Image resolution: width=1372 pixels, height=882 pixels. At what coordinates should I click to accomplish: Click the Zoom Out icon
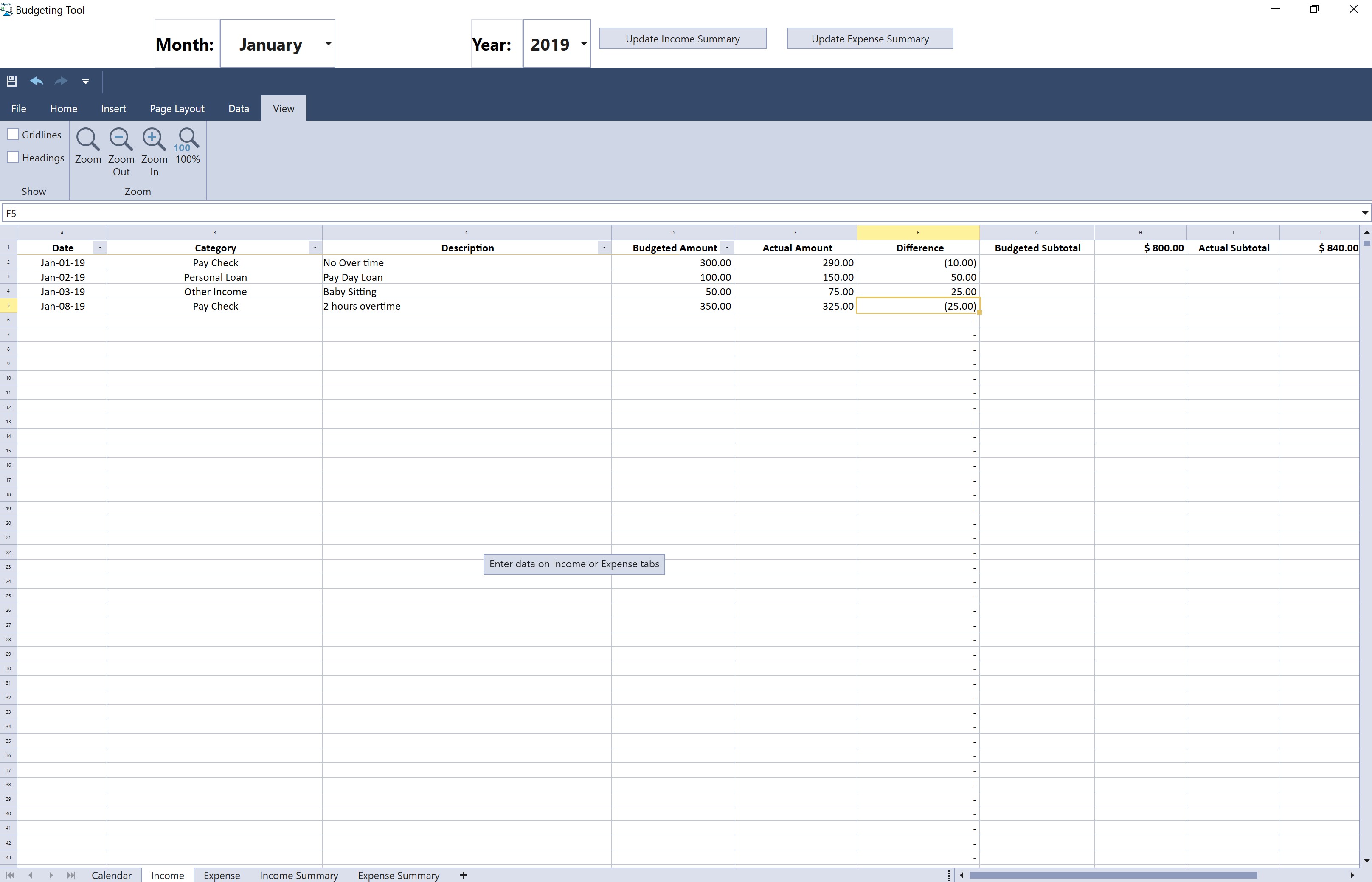click(121, 140)
